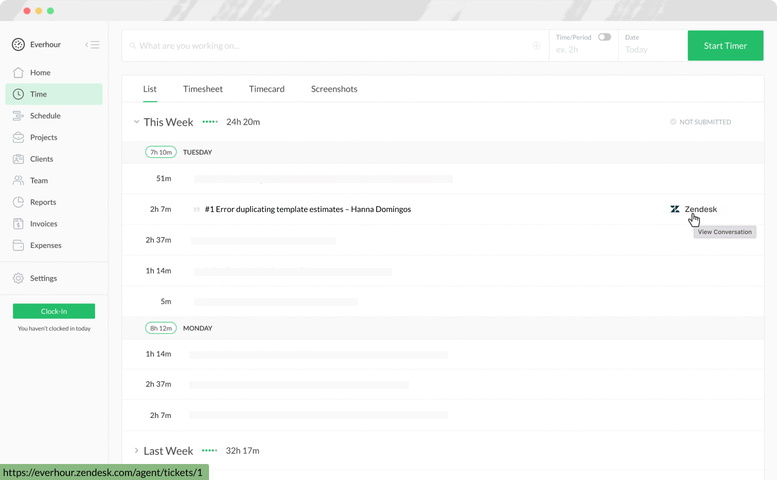The width and height of the screenshot is (777, 480).
Task: Open Team page in sidebar
Action: pyautogui.click(x=54, y=180)
